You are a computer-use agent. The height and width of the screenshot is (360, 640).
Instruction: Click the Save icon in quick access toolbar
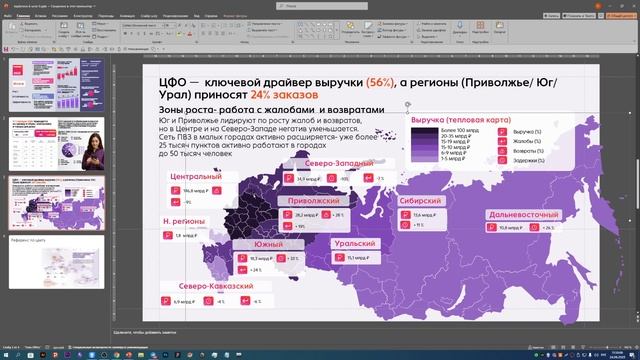pos(6,49)
